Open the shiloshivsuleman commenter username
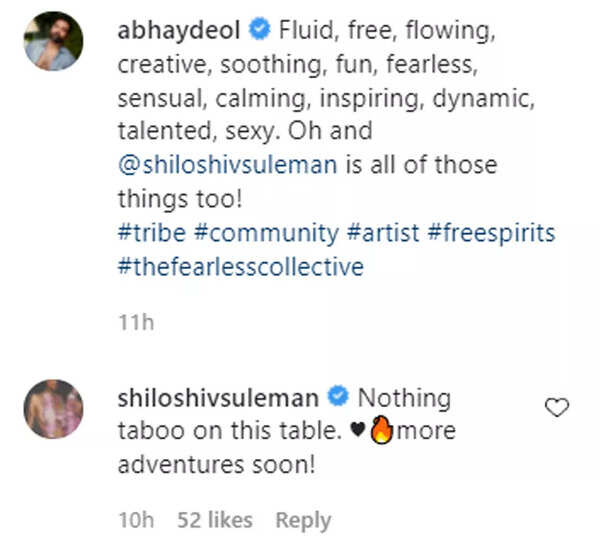 click(218, 398)
